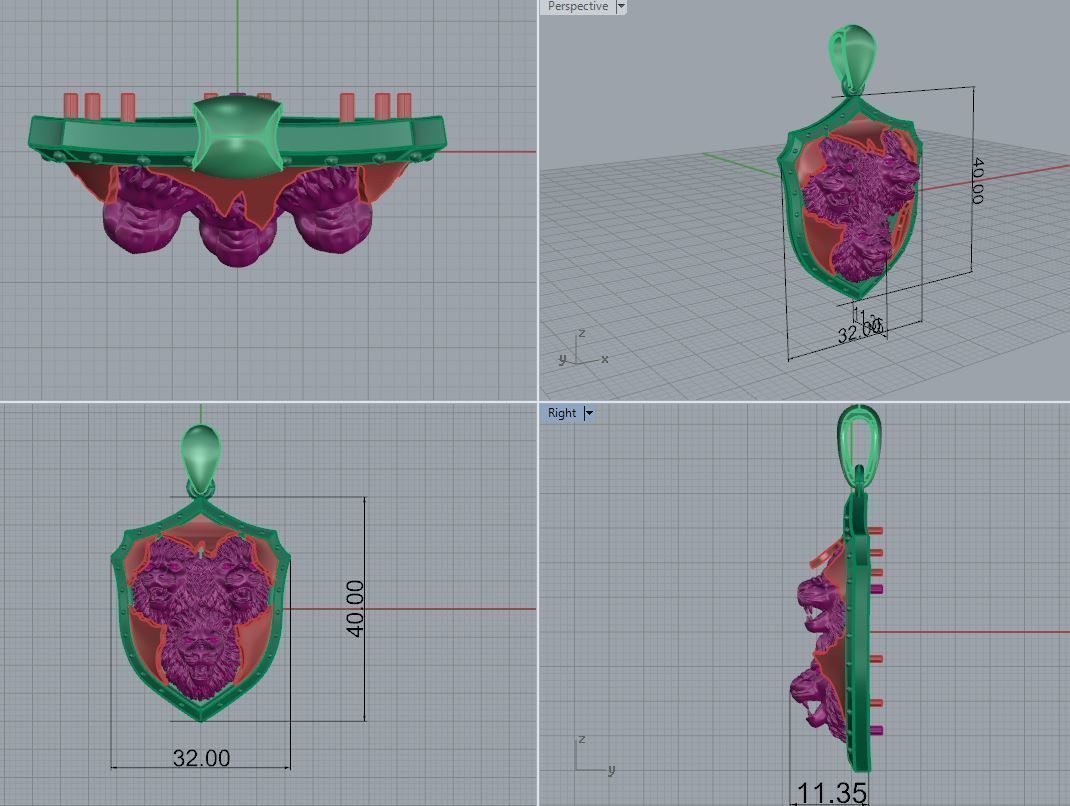Select the 11.35 depth dimension in Right view

pos(831,793)
